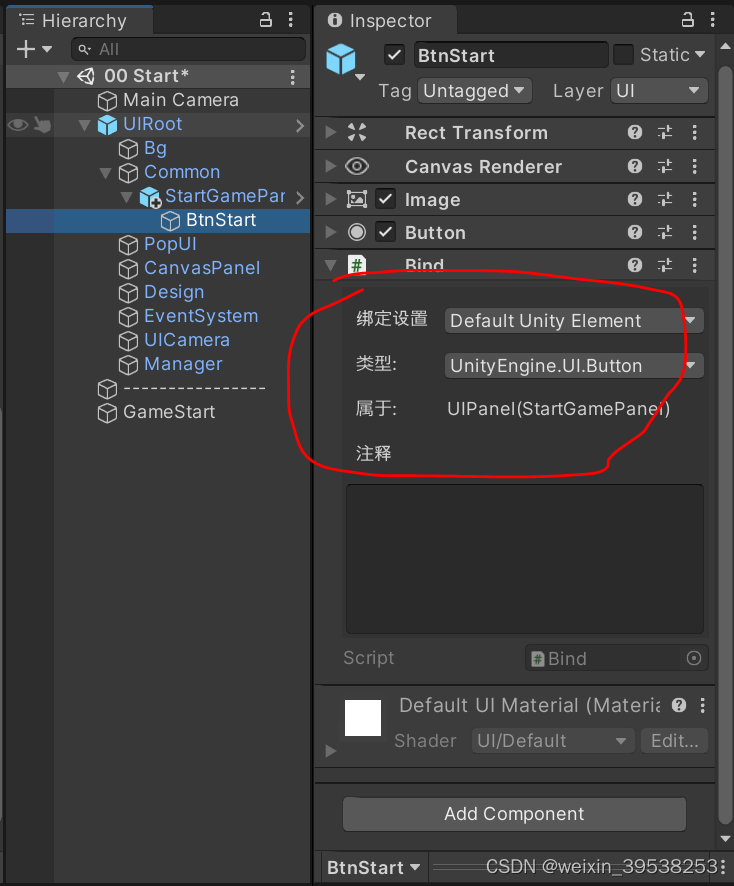Open Image component preset settings
Viewport: 734px width, 886px height.
click(x=665, y=199)
